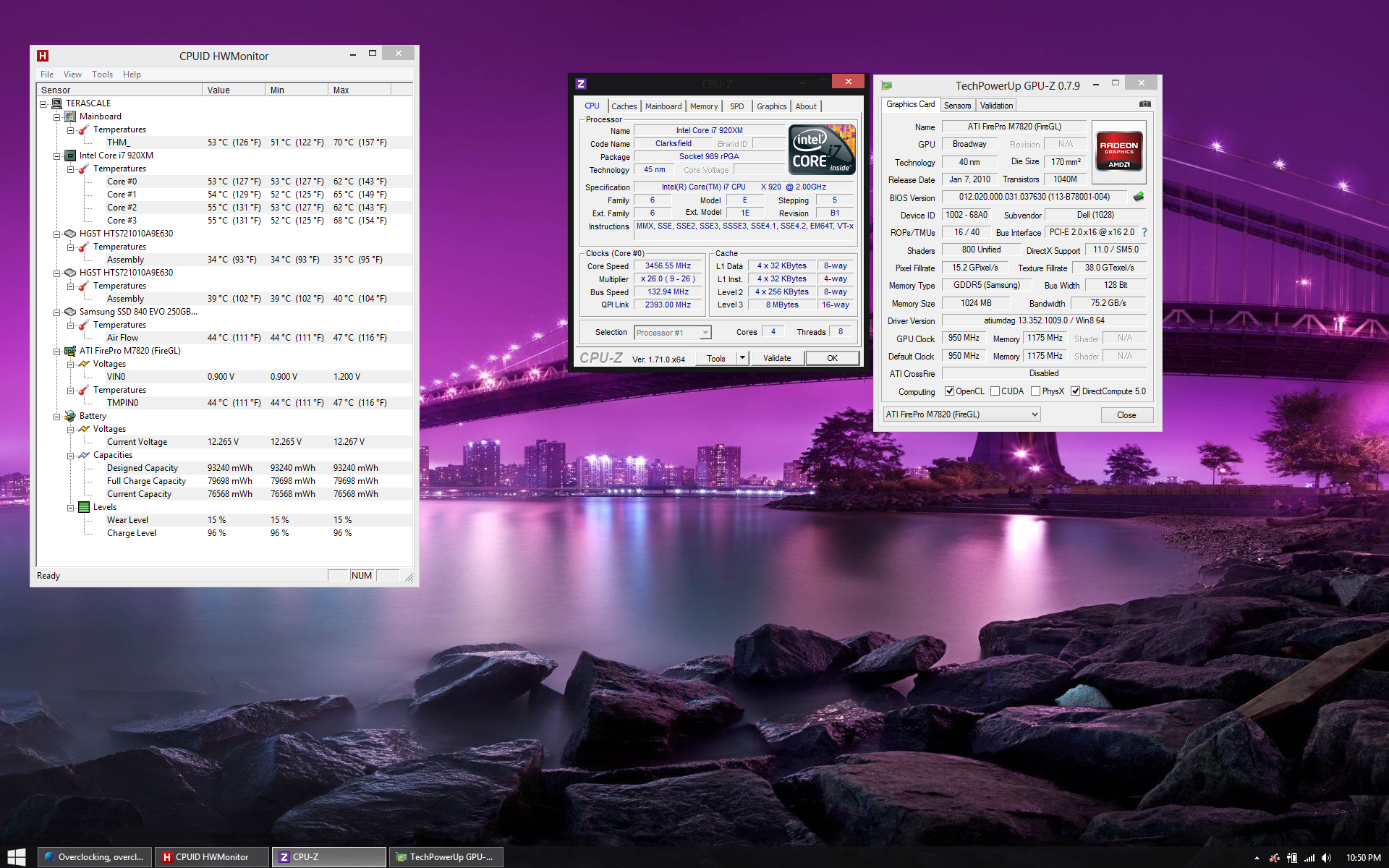Open the Windows Start button
The width and height of the screenshot is (1389, 868).
point(16,857)
